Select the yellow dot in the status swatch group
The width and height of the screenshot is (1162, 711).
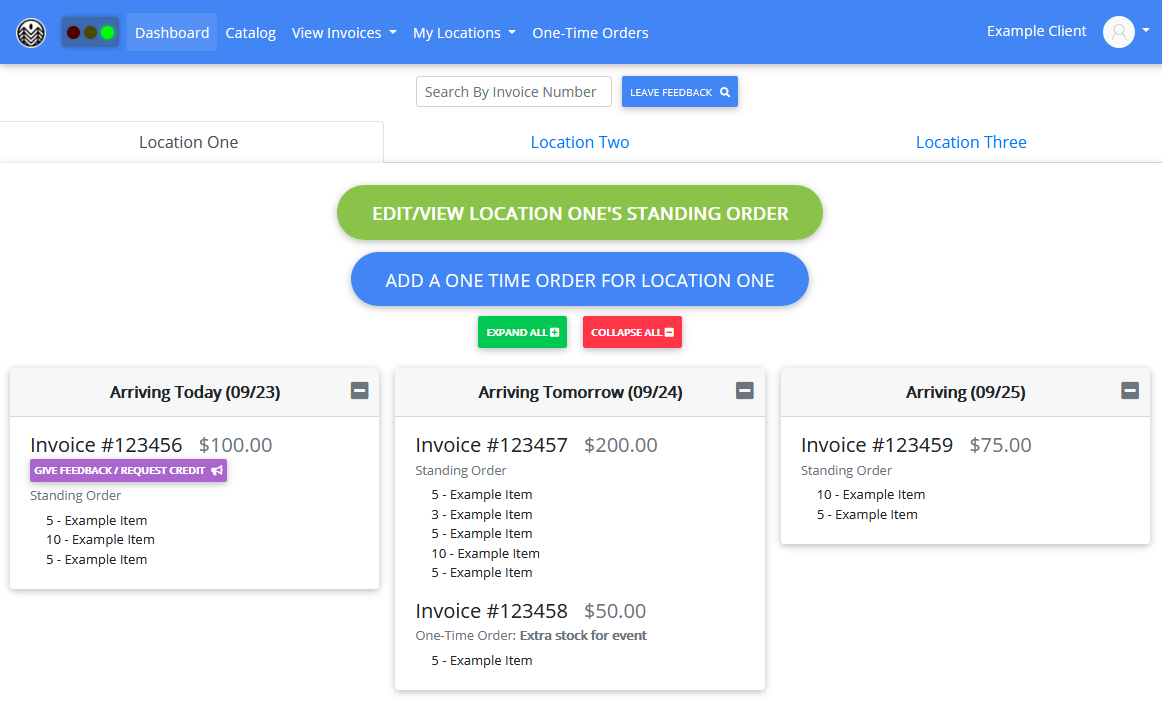[90, 32]
